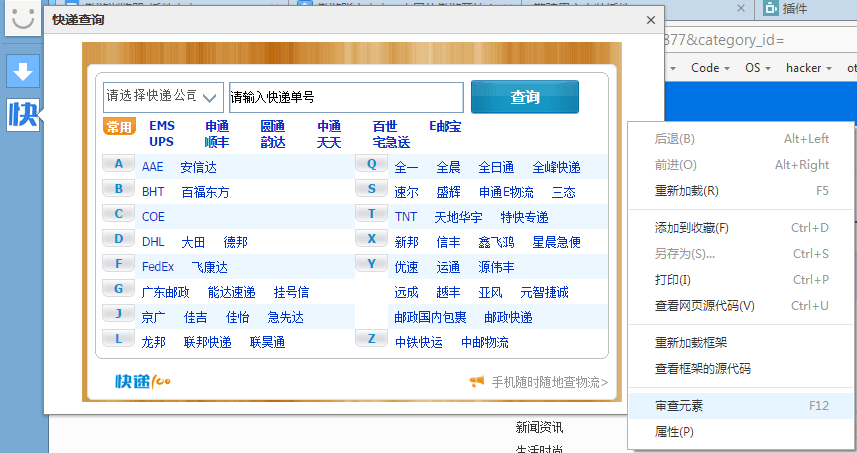
Task: Jump to letter Y courier group
Action: [372, 264]
